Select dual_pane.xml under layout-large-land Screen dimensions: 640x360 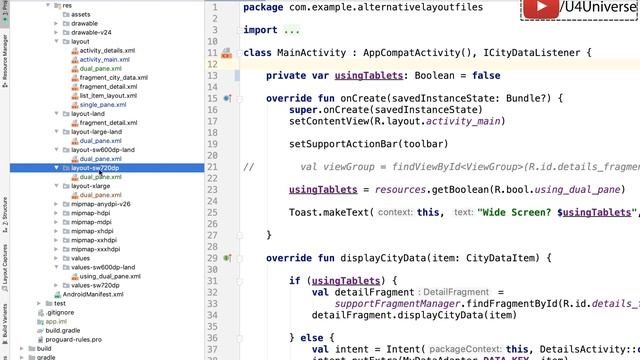click(100, 140)
